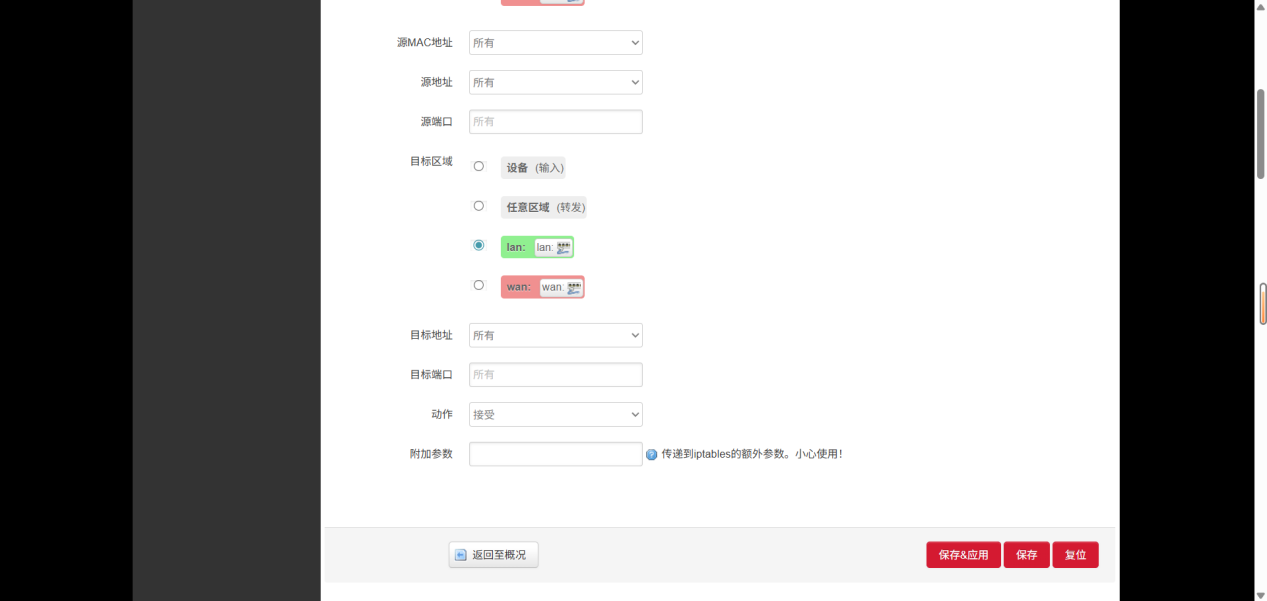
Task: Click the 保存 button
Action: 1026,554
